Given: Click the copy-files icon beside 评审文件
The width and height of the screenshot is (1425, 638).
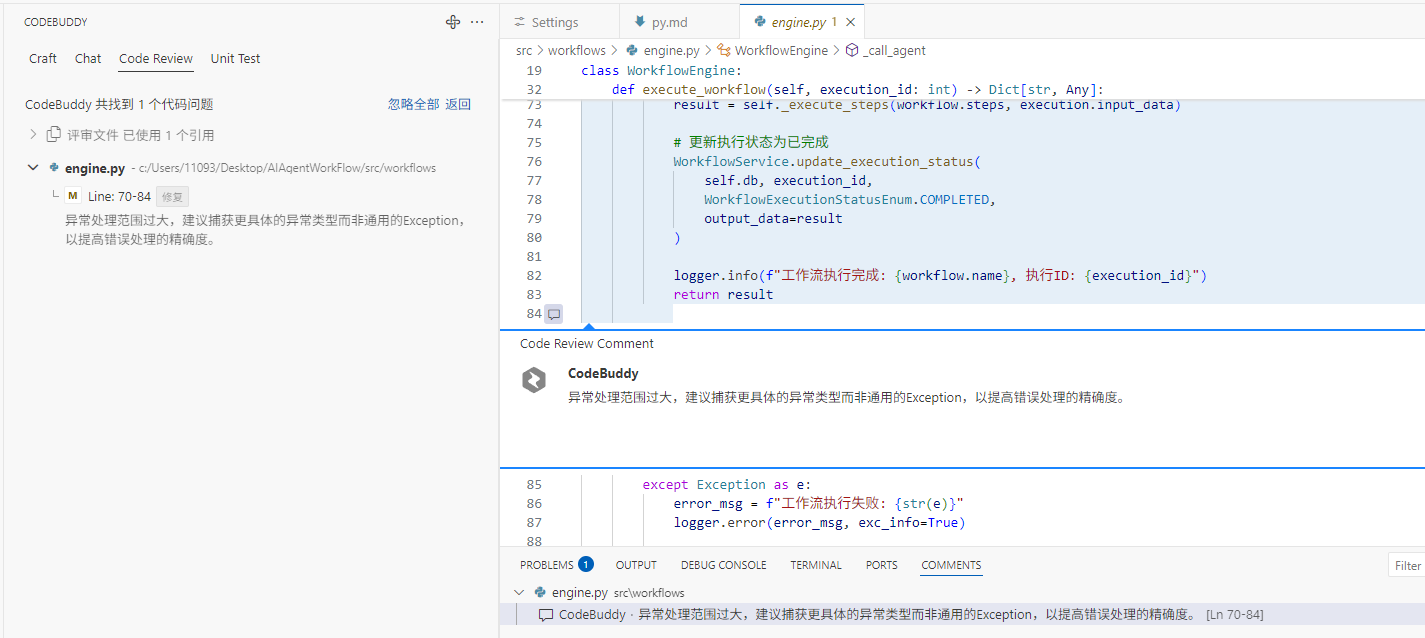Looking at the screenshot, I should (54, 135).
